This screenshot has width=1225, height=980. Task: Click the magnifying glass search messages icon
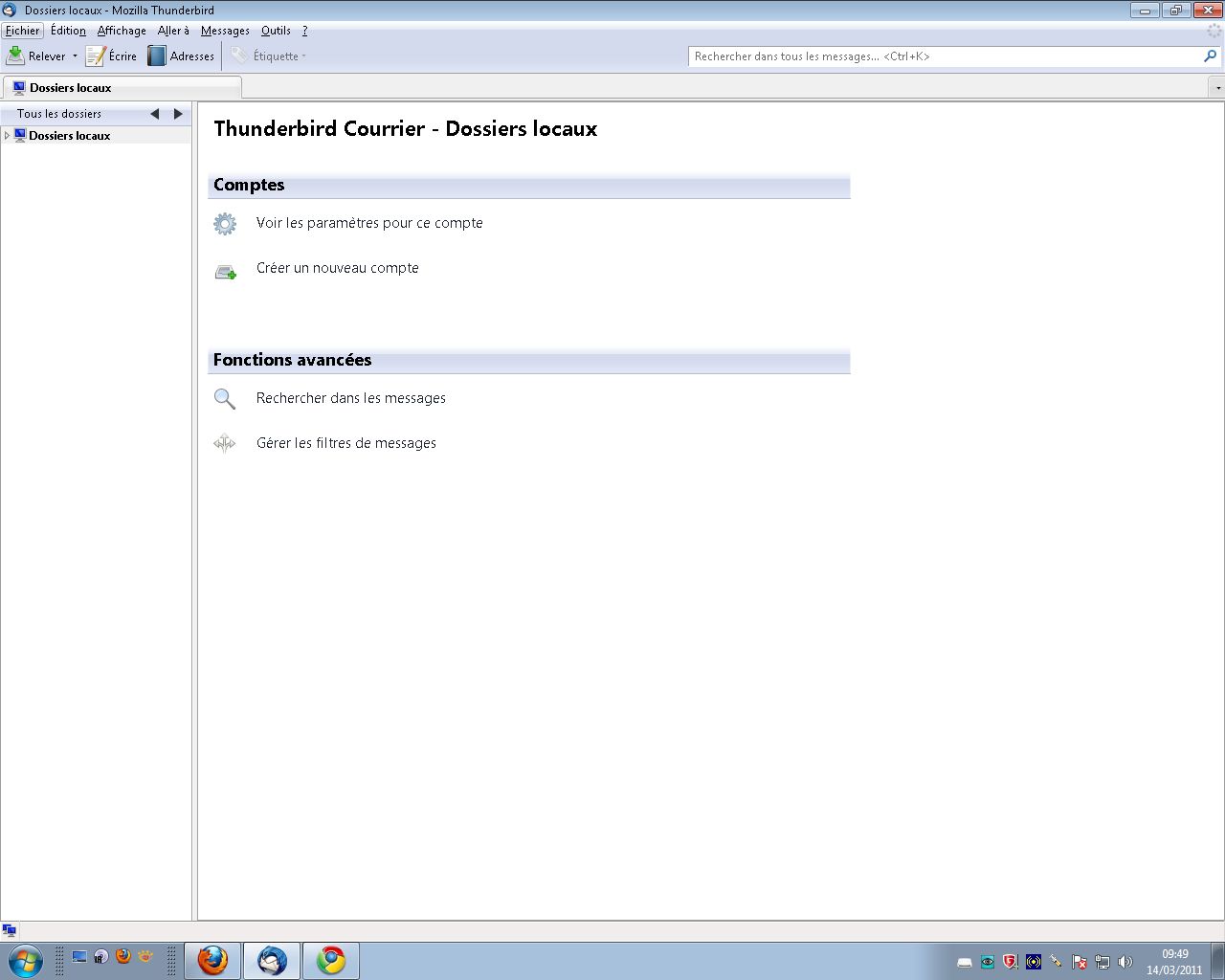point(225,399)
